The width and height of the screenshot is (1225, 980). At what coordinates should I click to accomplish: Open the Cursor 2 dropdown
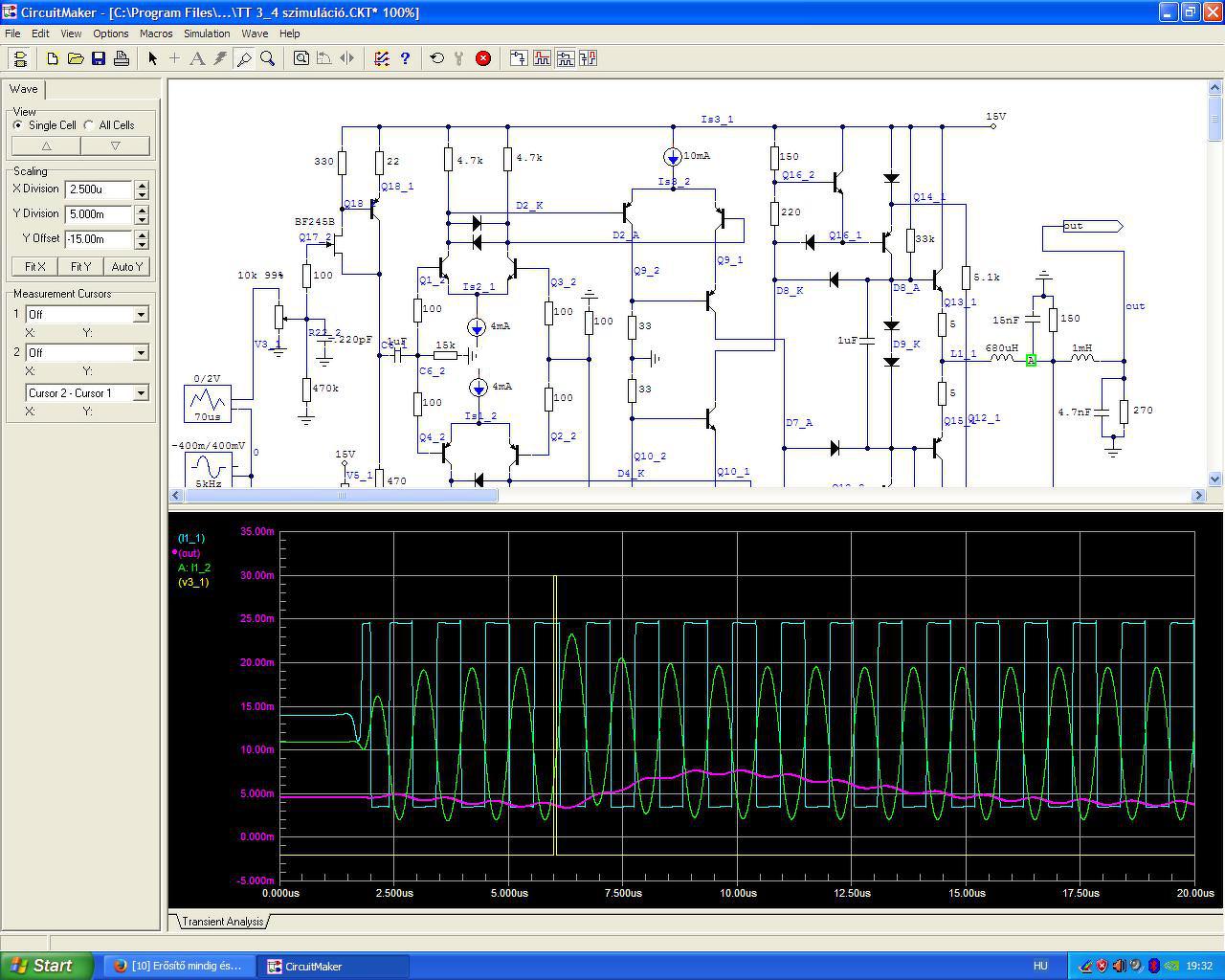[141, 353]
